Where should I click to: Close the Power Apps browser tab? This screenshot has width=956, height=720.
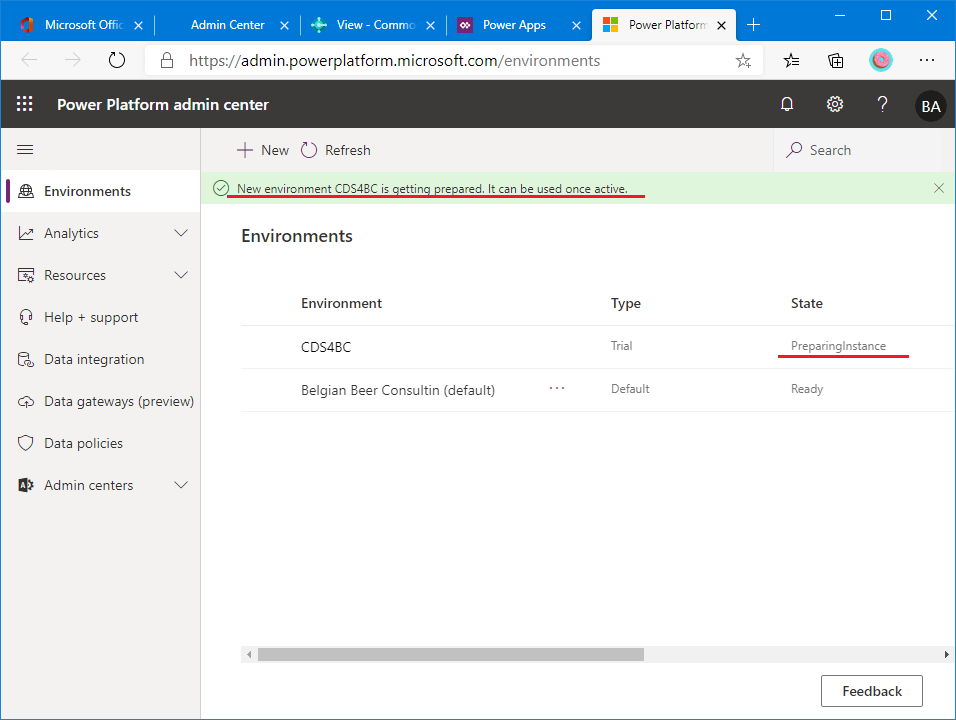(x=576, y=26)
